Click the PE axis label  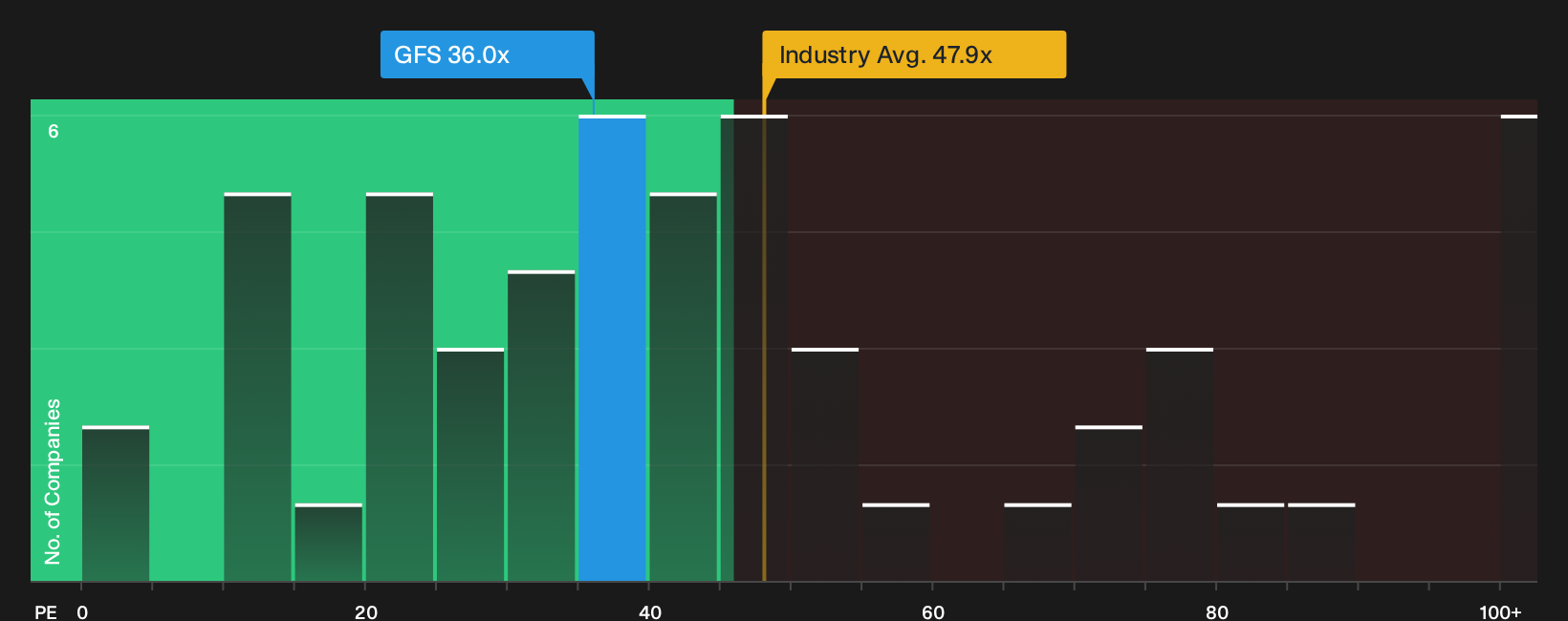click(46, 611)
